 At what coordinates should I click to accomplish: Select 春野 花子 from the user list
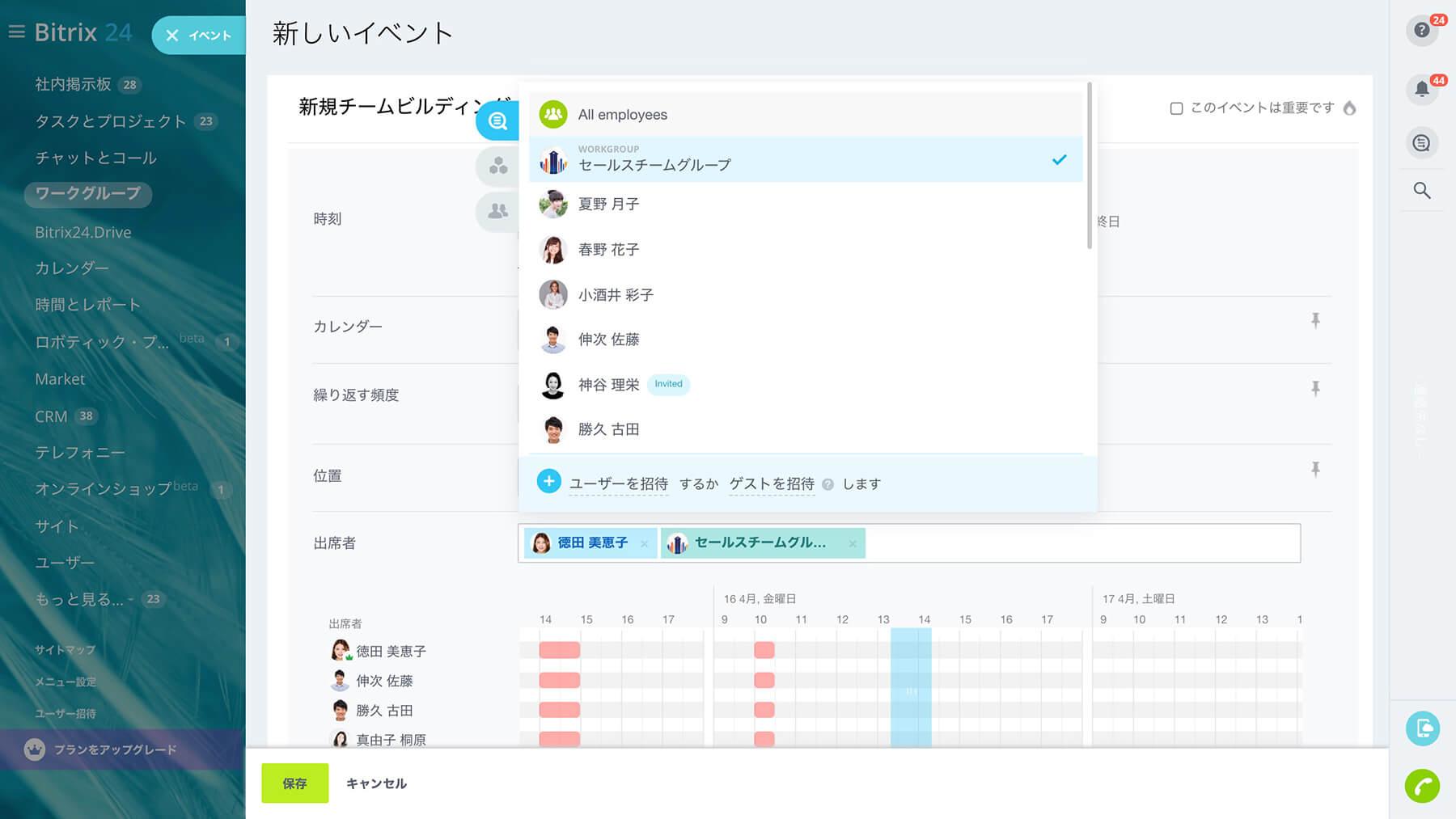point(806,250)
